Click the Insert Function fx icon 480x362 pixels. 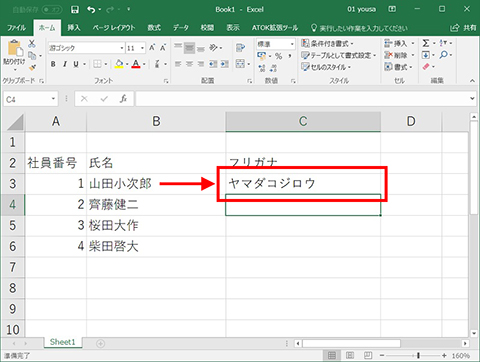pos(124,99)
